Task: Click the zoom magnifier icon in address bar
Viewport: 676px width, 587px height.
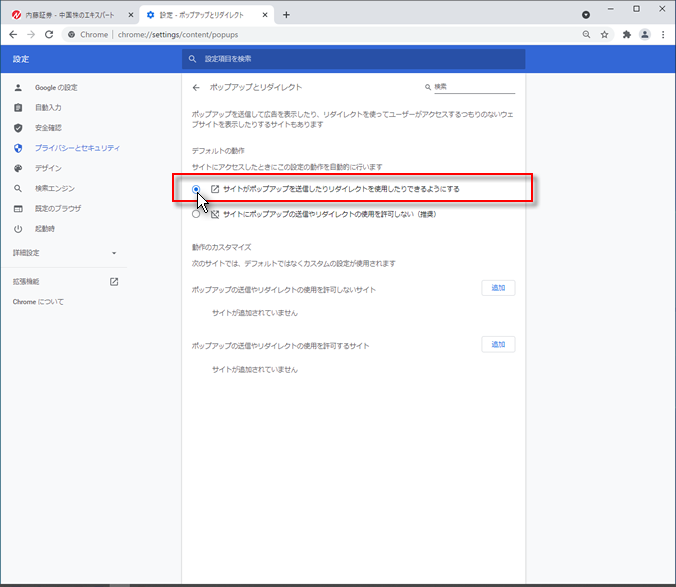Action: pos(585,34)
